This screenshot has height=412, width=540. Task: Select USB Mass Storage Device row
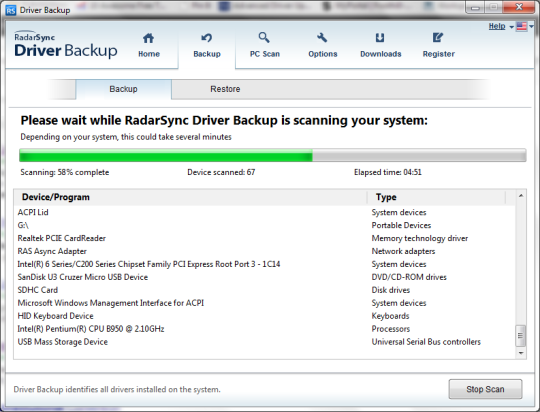pos(264,342)
